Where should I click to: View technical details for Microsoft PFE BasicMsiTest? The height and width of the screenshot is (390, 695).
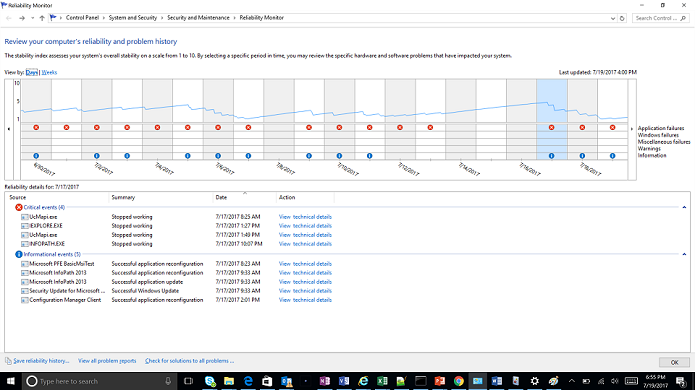[x=305, y=264]
